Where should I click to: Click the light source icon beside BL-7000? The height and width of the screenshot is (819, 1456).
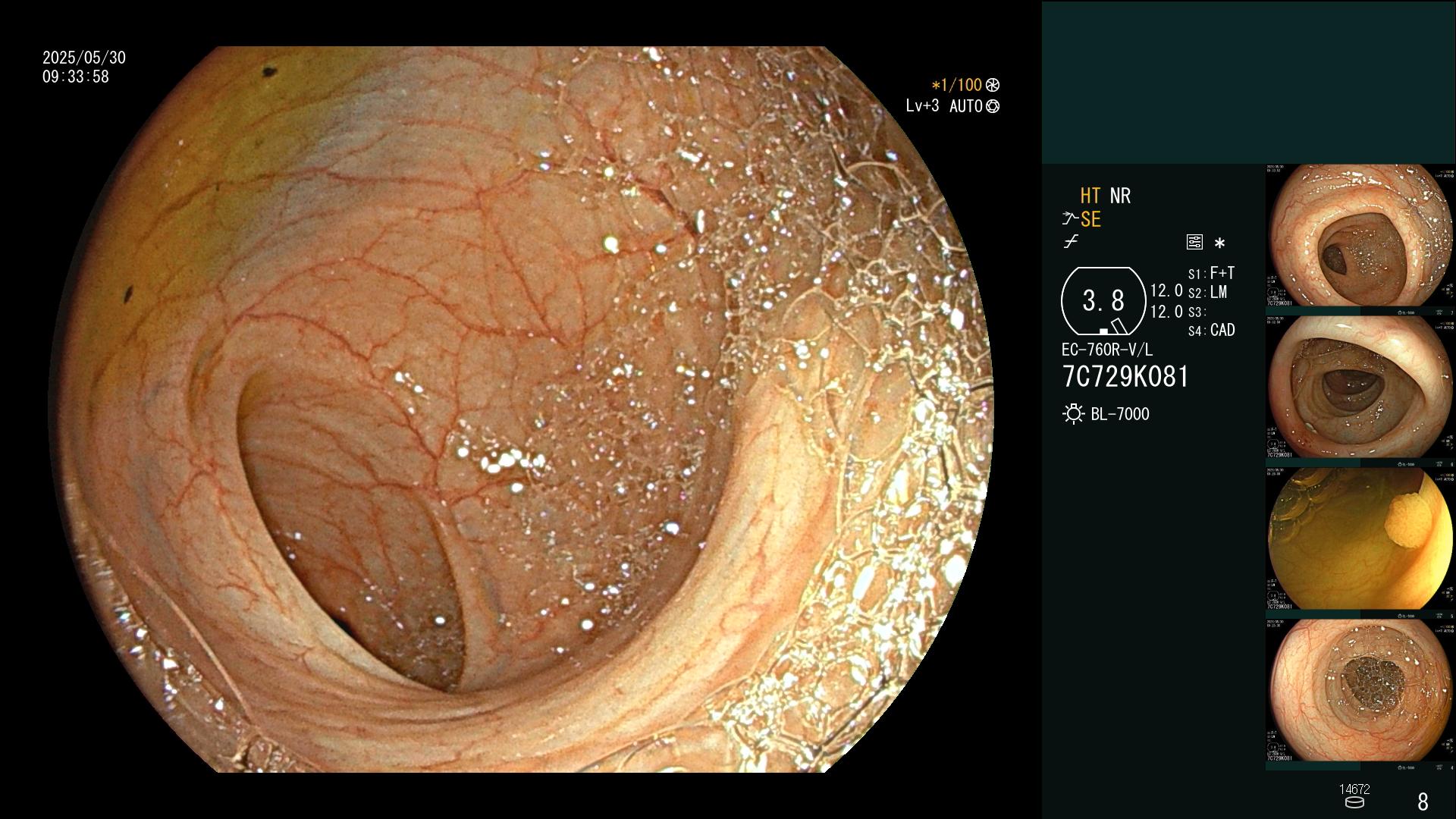[x=1074, y=414]
